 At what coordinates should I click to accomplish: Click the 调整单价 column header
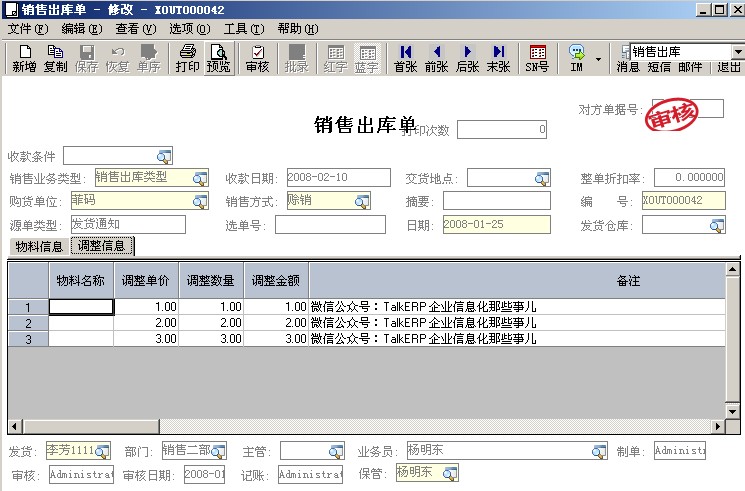click(x=146, y=280)
